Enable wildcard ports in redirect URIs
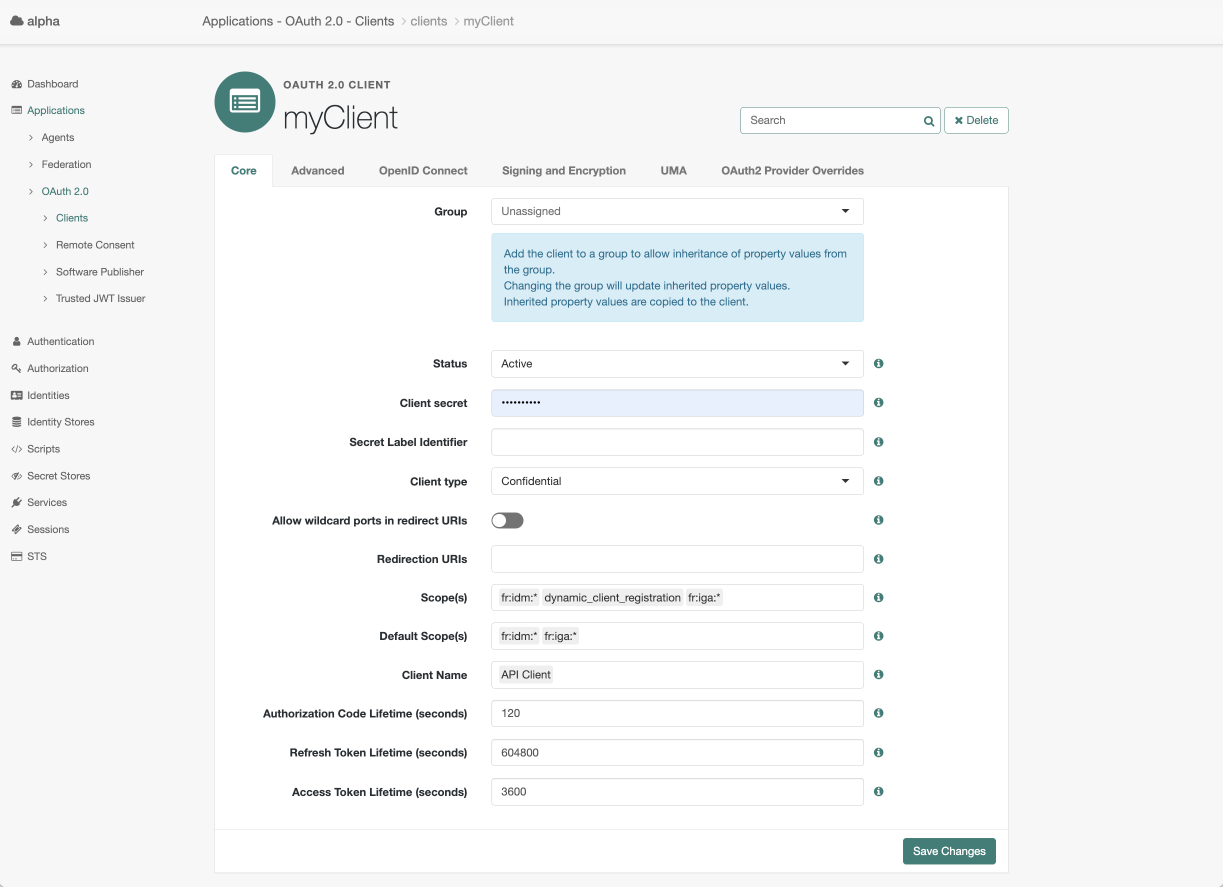Screen dimensions: 1223x887 point(507,520)
